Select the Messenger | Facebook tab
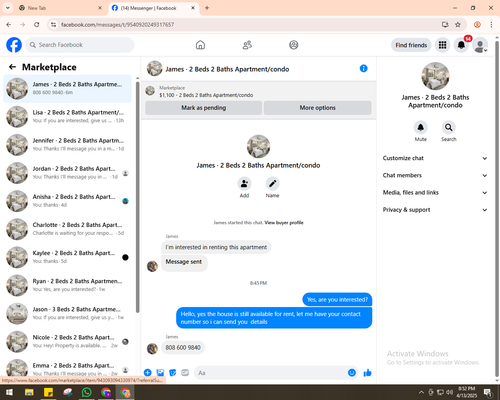500x400 pixels. point(153,8)
